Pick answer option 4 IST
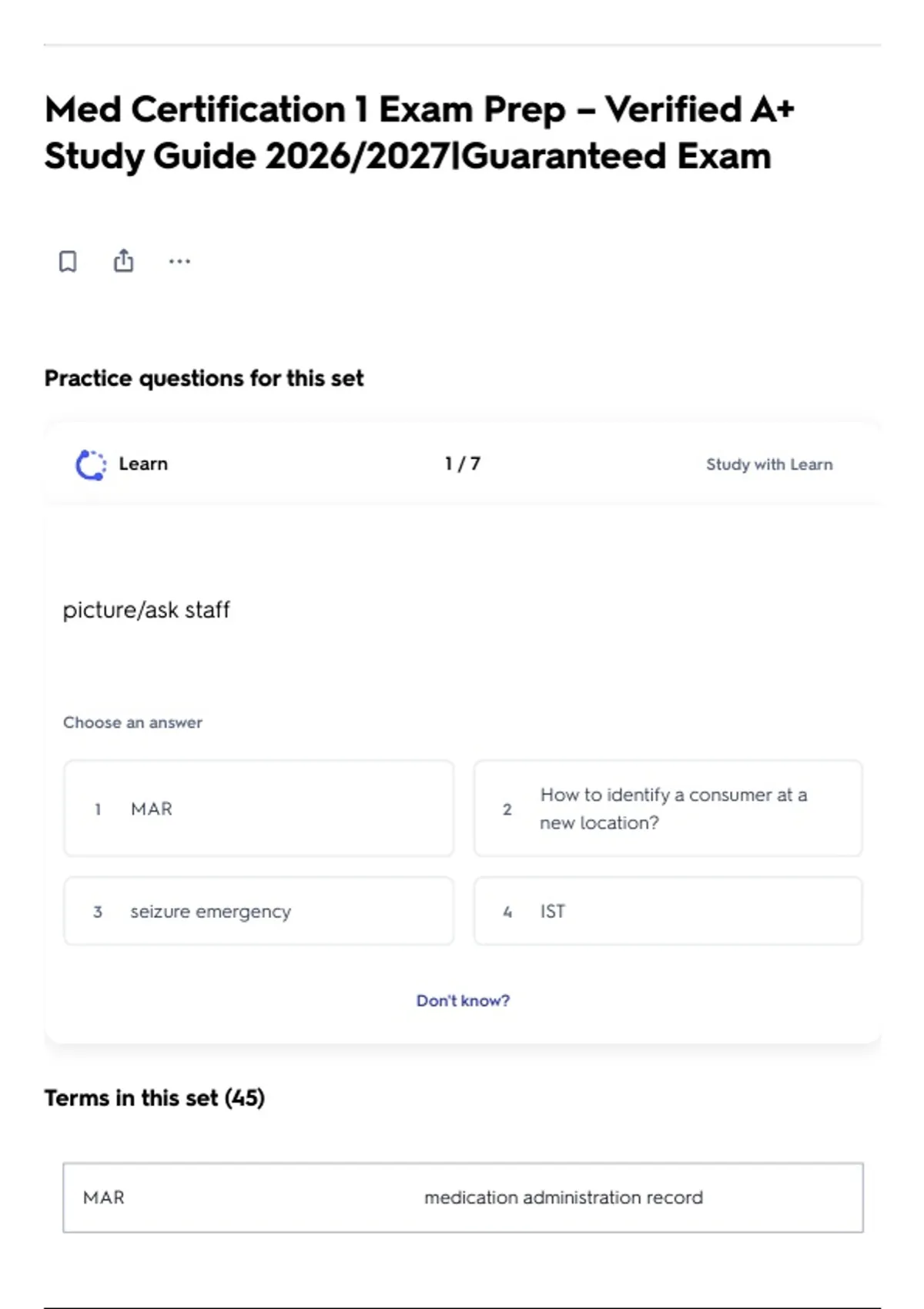Screen dimensions: 924x1309 pyautogui.click(x=668, y=911)
